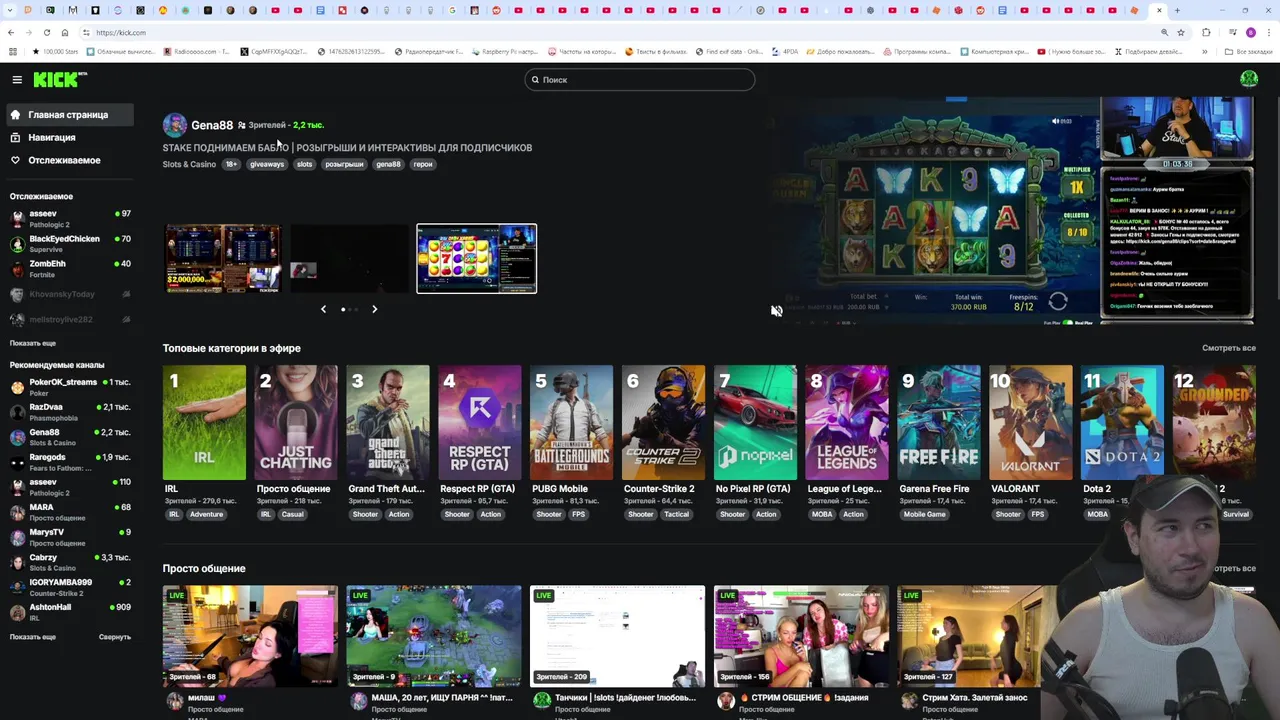Viewport: 1280px width, 720px height.
Task: Open the No Pixel RP (GTA) card
Action: click(755, 422)
